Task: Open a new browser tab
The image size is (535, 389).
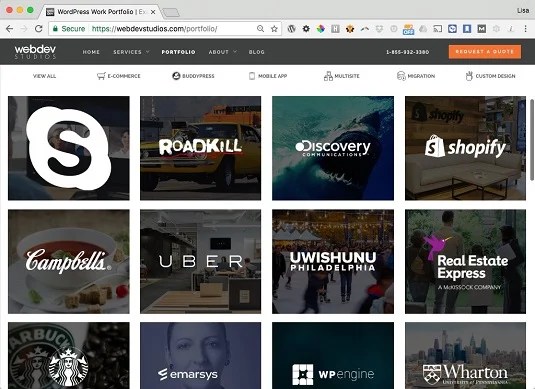Action: [x=171, y=13]
